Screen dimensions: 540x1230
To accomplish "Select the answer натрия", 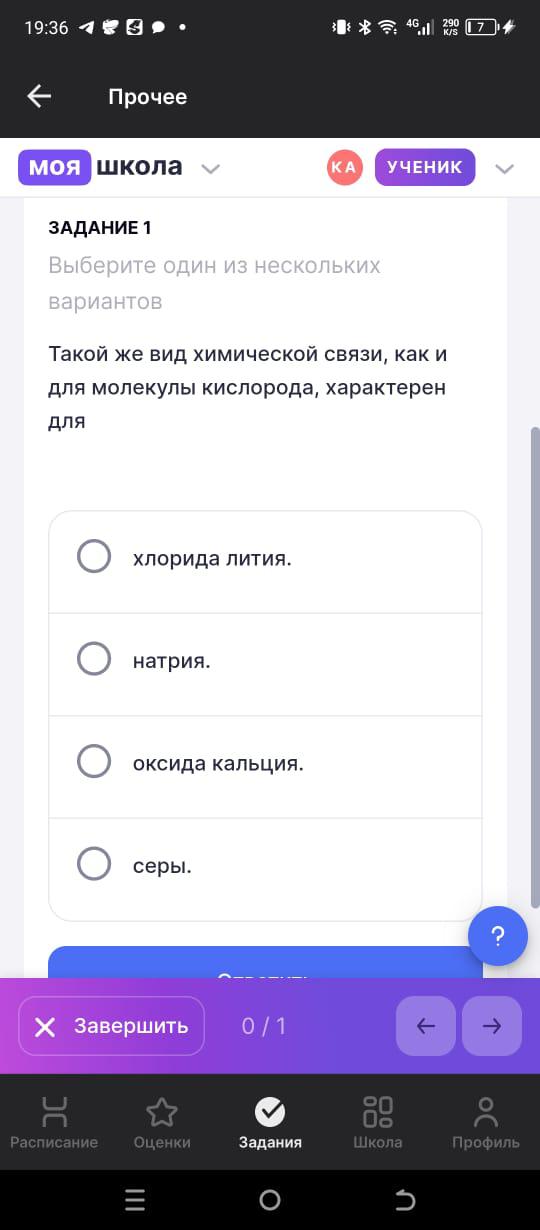I will pos(265,661).
